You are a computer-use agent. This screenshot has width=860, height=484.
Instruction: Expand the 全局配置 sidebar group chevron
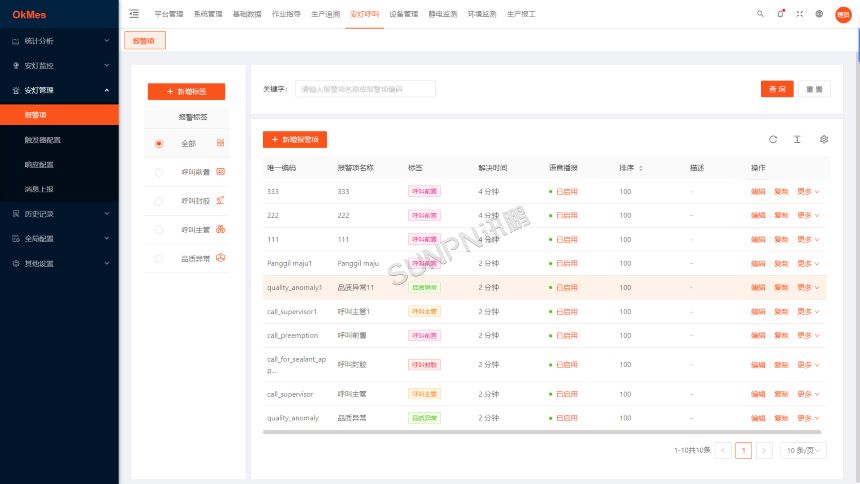point(106,238)
